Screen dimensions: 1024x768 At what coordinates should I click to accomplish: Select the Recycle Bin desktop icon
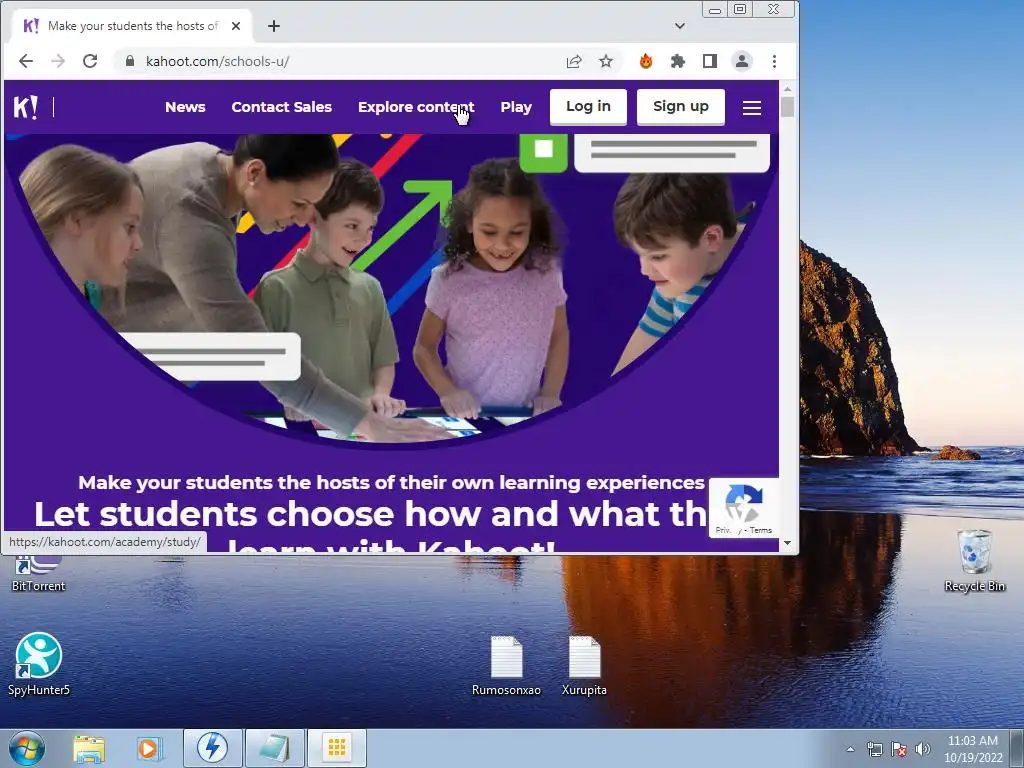coord(974,561)
